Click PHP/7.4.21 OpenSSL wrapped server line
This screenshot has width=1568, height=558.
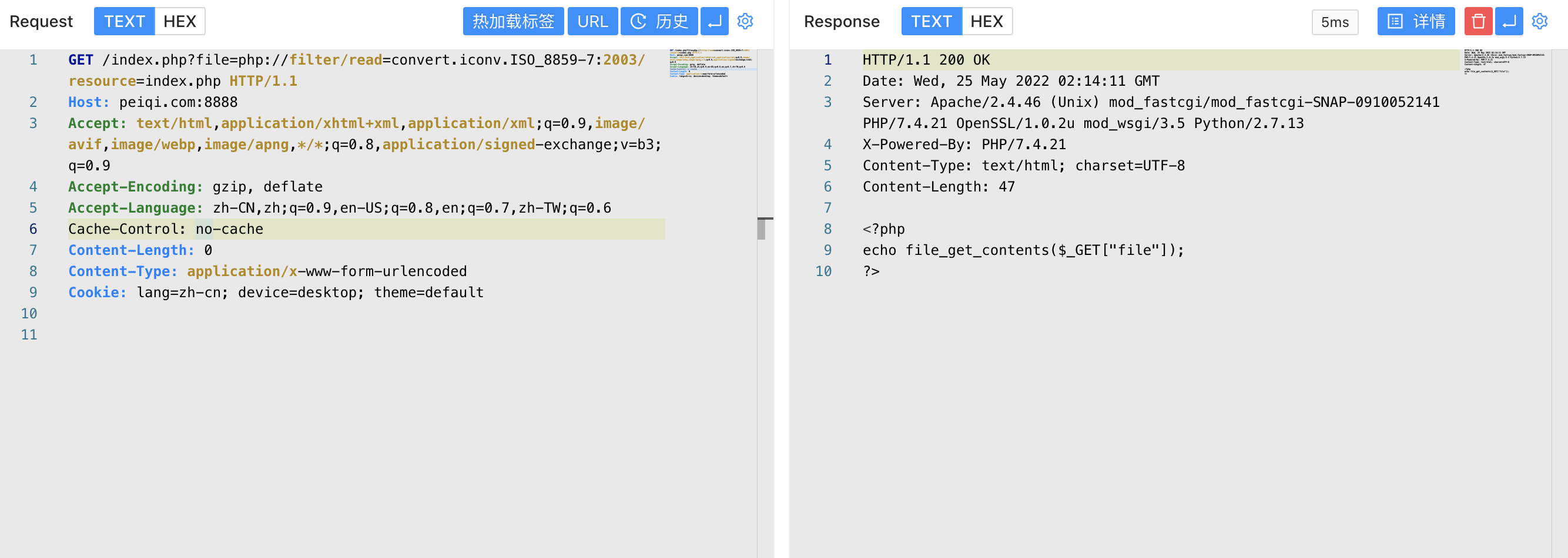click(x=1083, y=123)
